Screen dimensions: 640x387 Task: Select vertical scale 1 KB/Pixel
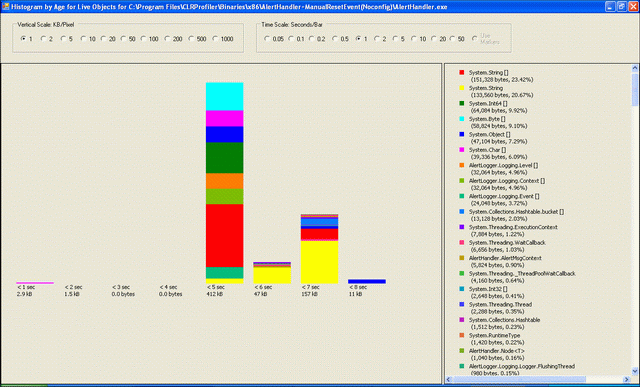click(24, 39)
